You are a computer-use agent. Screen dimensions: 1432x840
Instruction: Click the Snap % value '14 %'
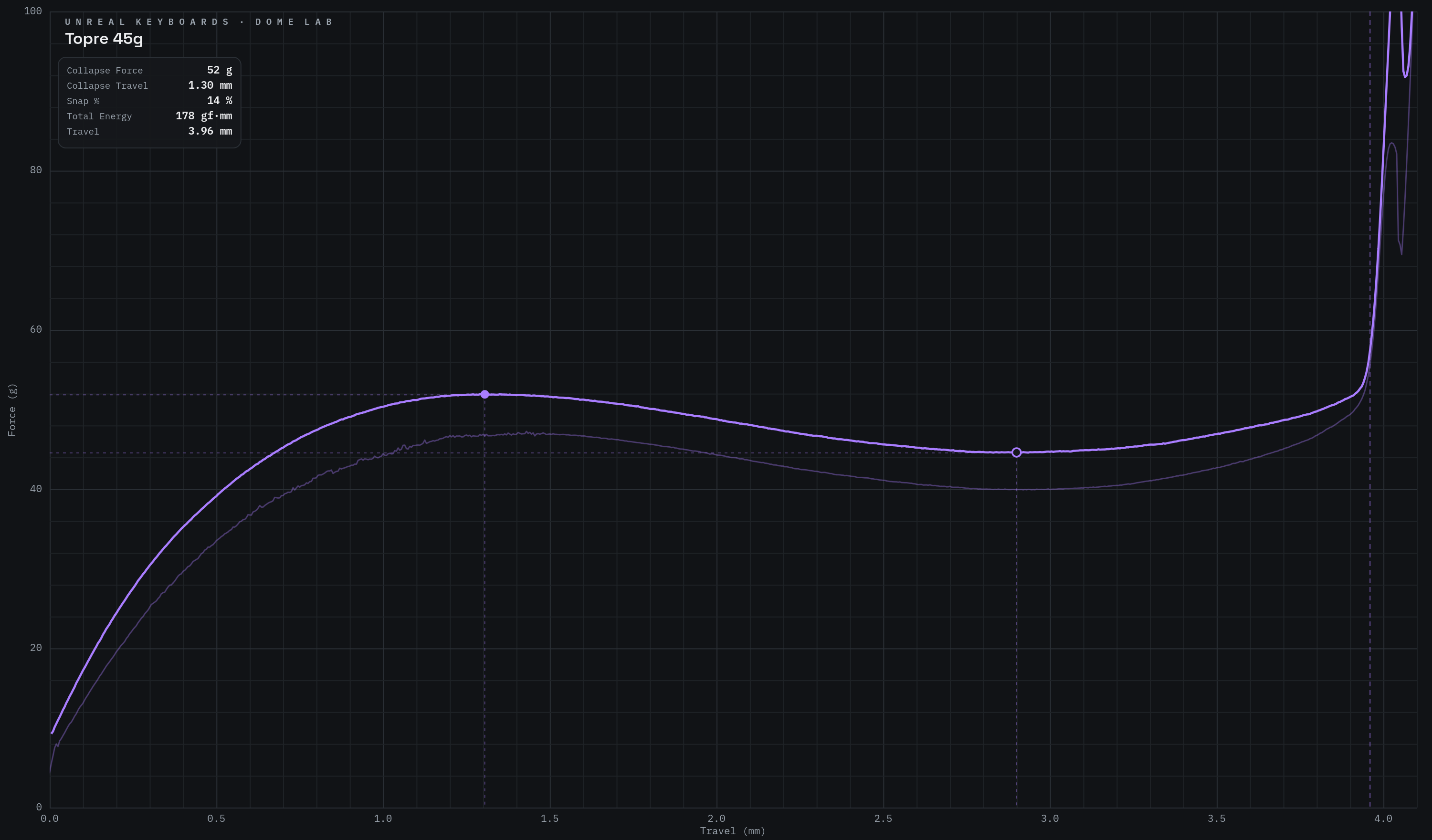[x=220, y=101]
